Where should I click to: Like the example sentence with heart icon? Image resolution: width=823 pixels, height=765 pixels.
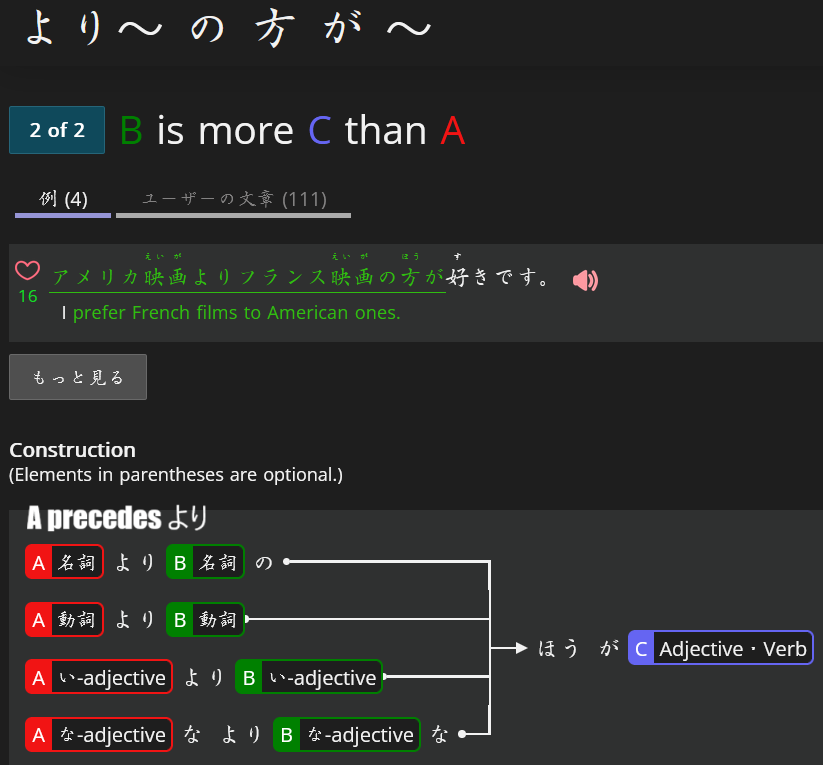pos(27,270)
